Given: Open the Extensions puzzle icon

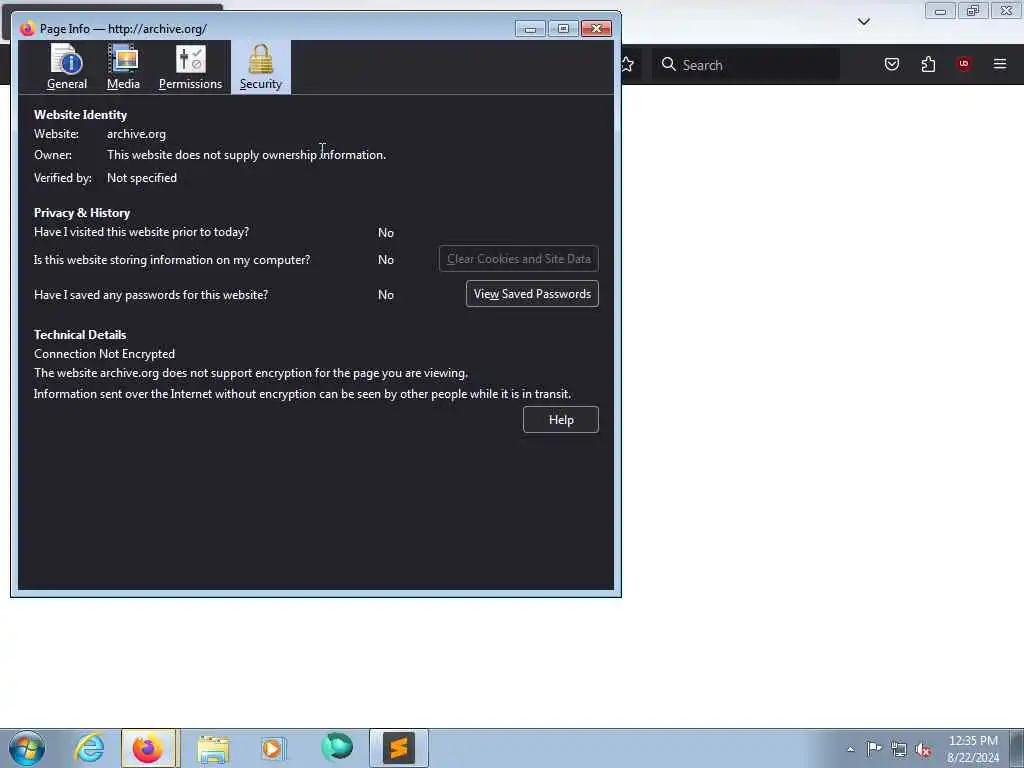Looking at the screenshot, I should pos(928,64).
